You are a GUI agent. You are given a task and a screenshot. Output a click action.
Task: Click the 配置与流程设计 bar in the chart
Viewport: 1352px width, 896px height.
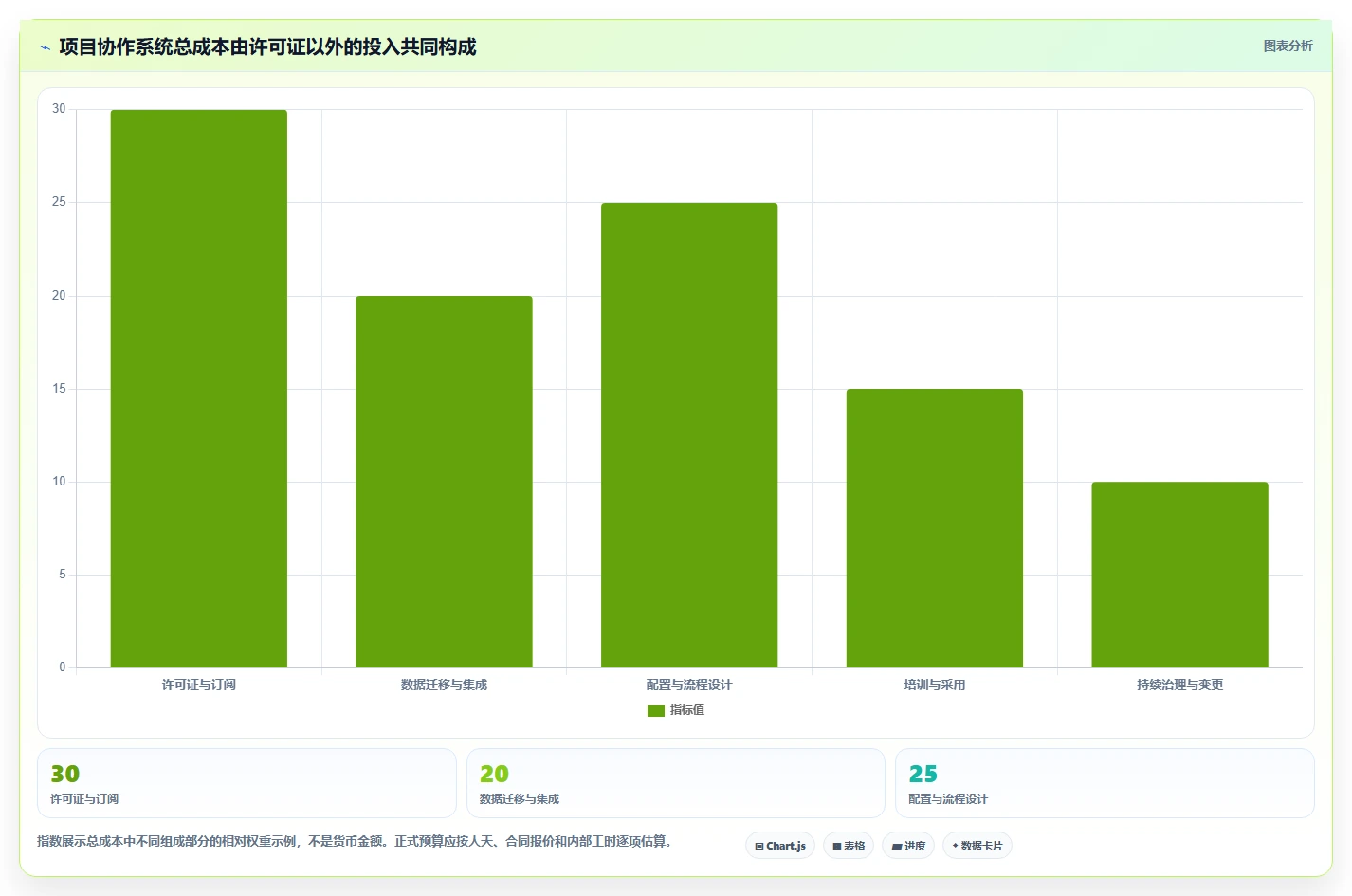[689, 435]
